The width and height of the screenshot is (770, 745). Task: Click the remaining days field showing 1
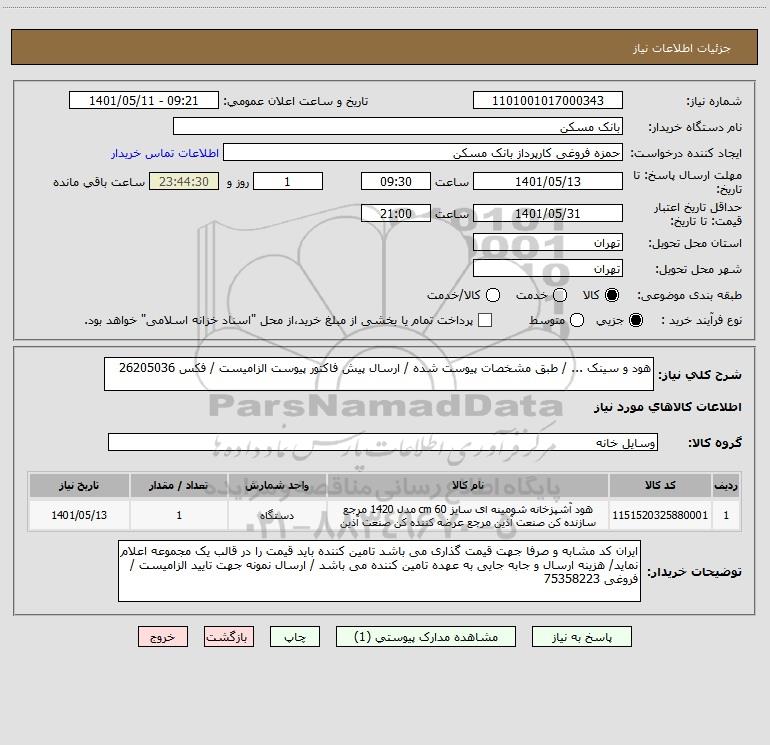[x=287, y=181]
